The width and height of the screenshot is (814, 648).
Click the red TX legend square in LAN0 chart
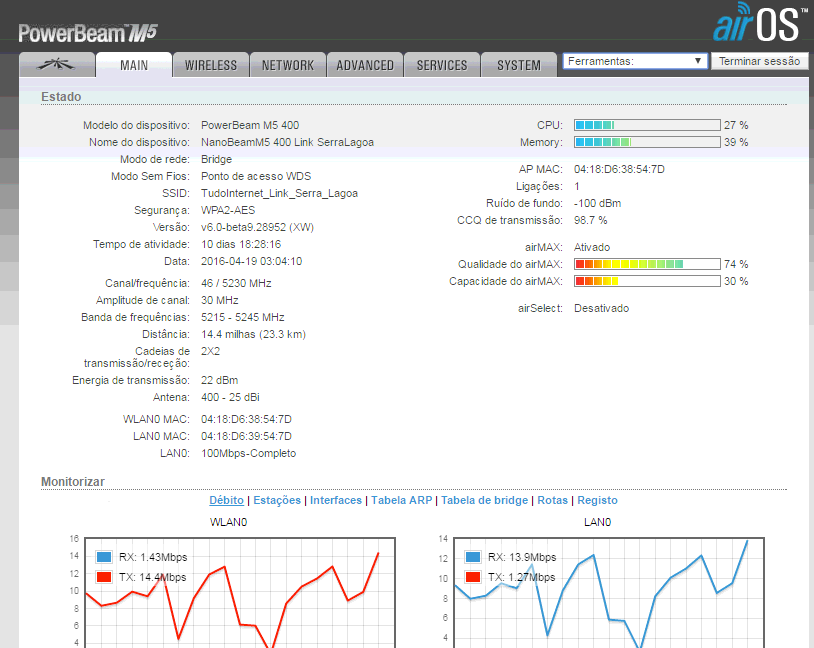(473, 577)
